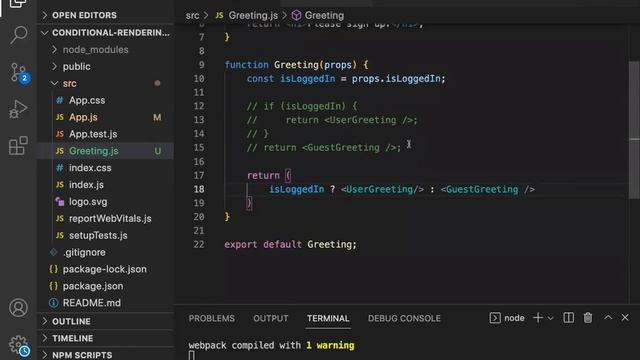Expand the node_modules folder
This screenshot has width=640, height=360.
[x=105, y=49]
